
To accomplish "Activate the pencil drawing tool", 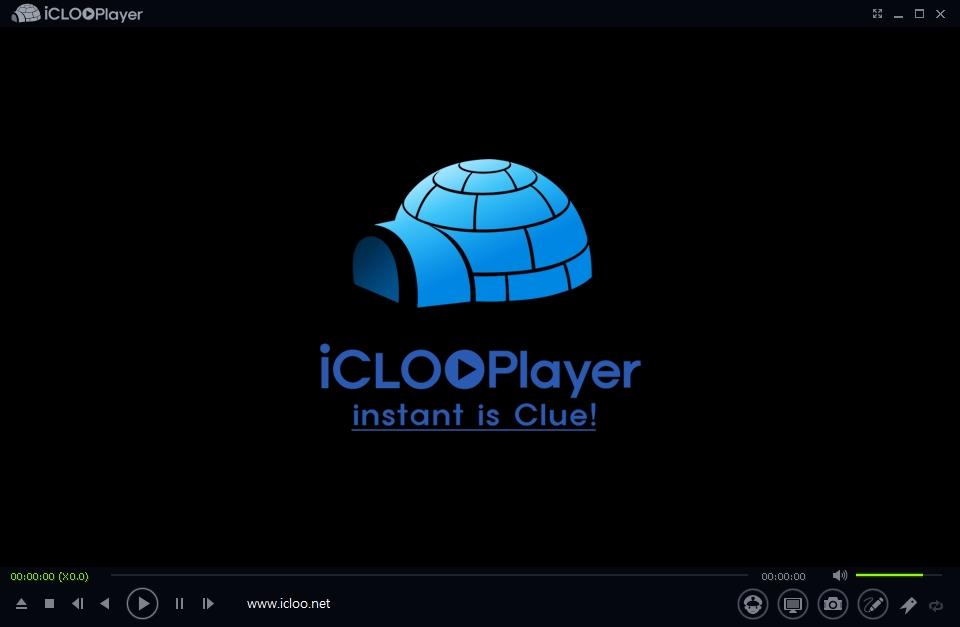I will click(x=873, y=604).
